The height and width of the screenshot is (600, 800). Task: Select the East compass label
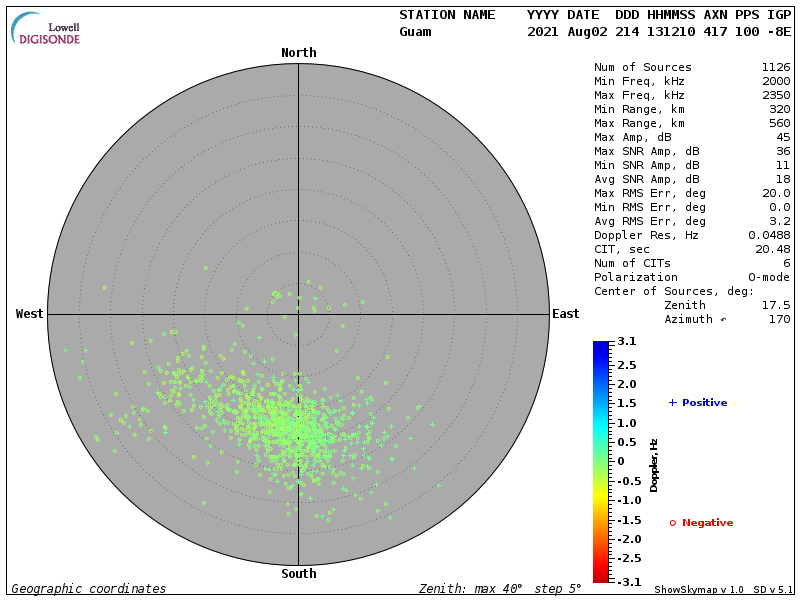point(565,314)
